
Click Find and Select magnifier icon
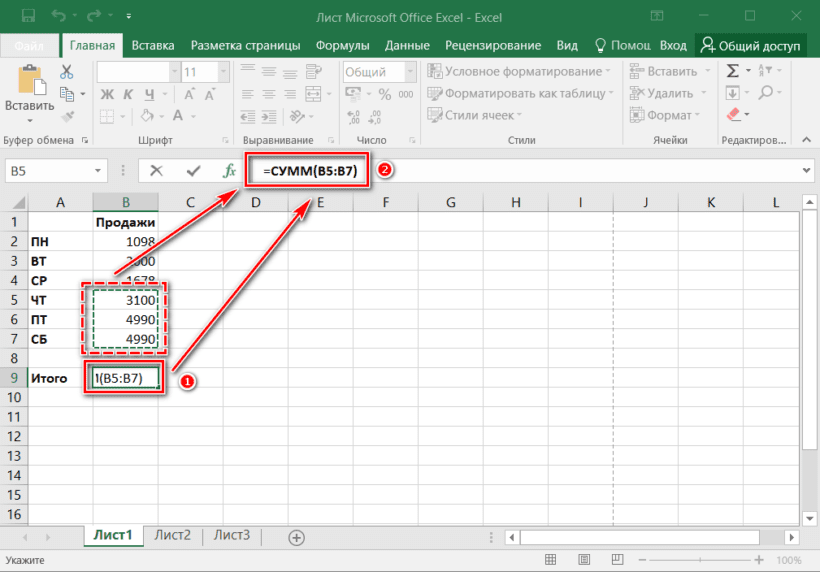[x=766, y=93]
